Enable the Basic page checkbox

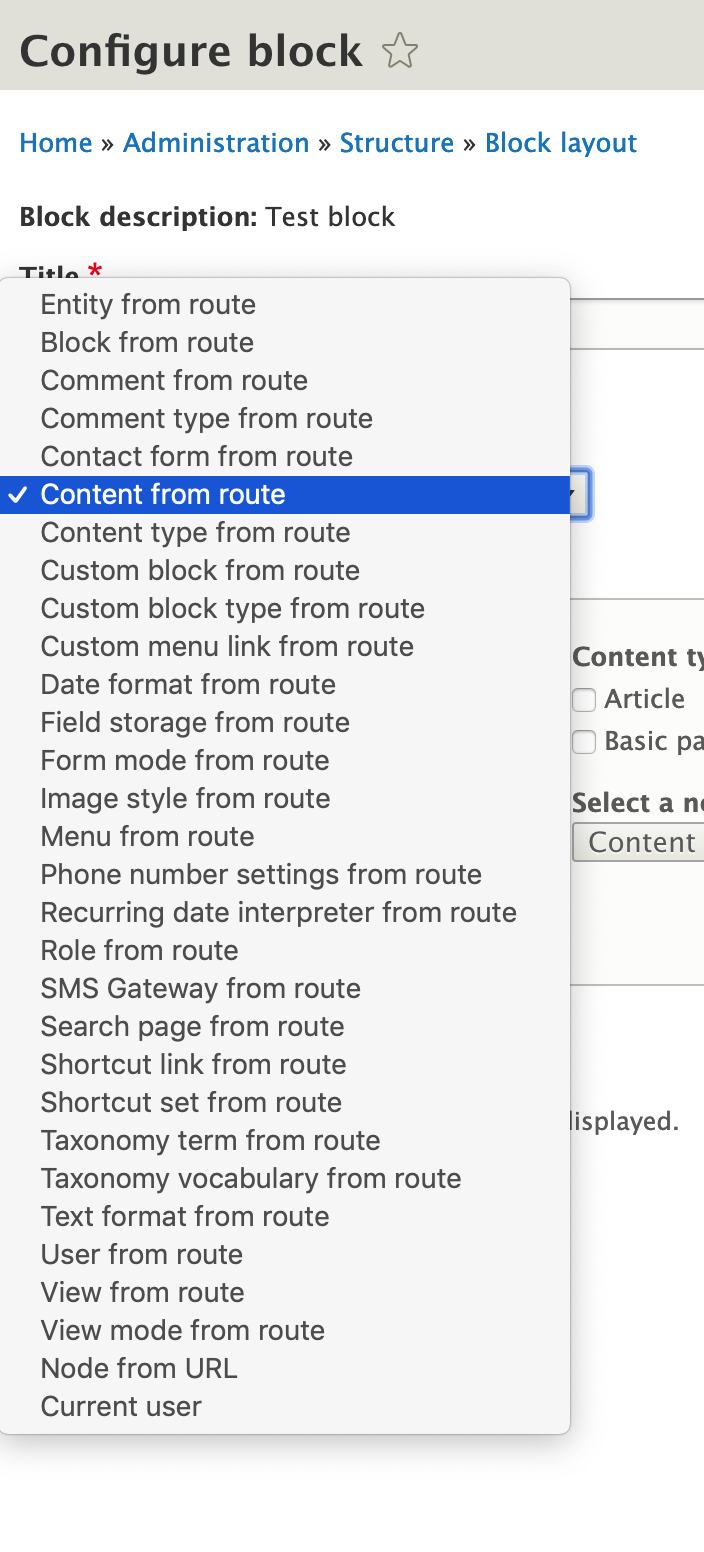584,742
